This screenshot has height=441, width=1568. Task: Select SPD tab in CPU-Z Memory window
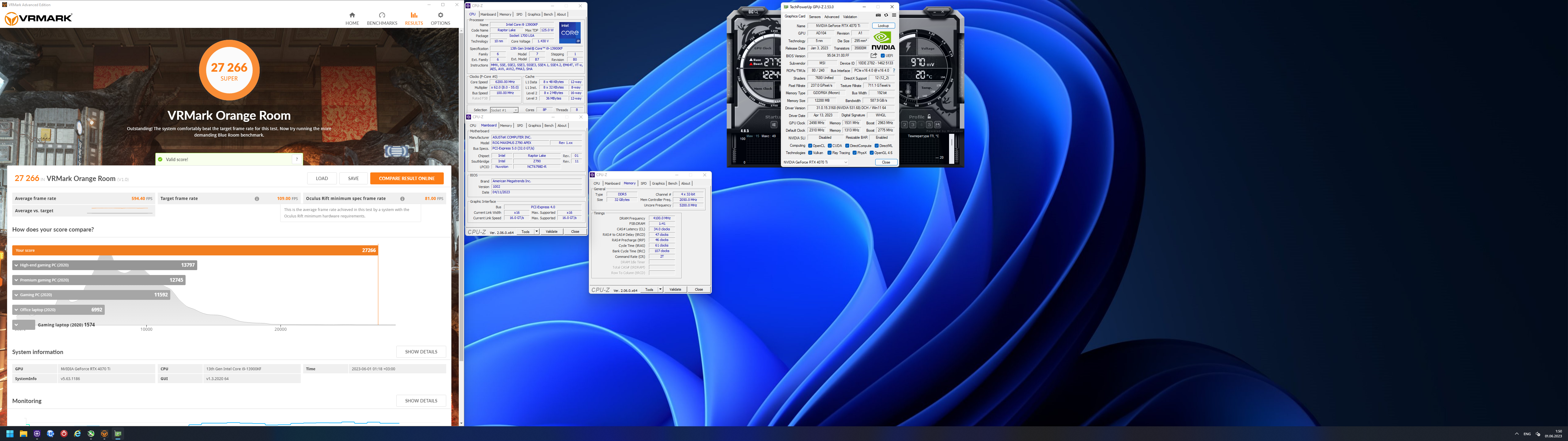click(643, 183)
